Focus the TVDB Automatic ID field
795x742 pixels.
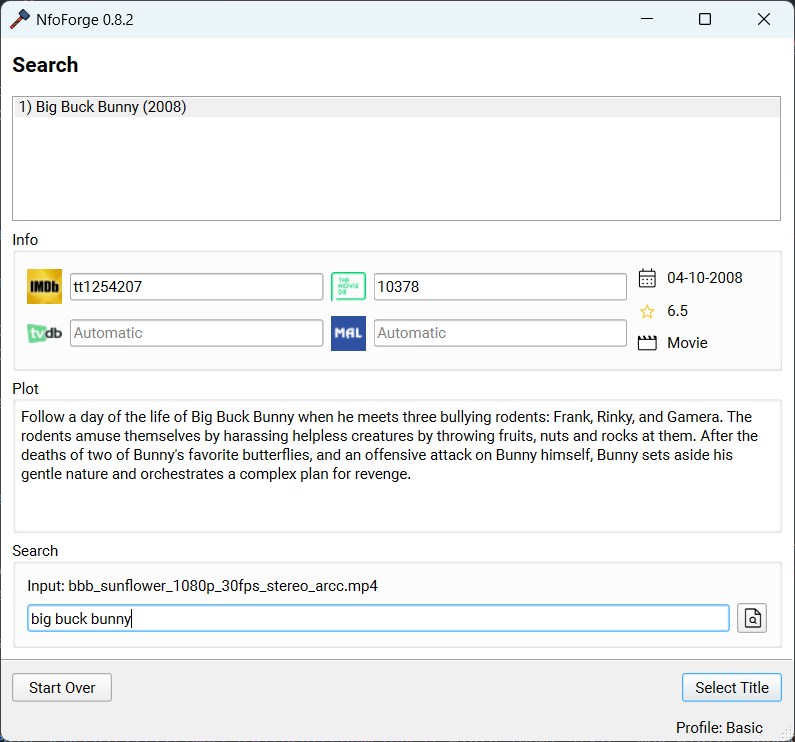[x=196, y=333]
